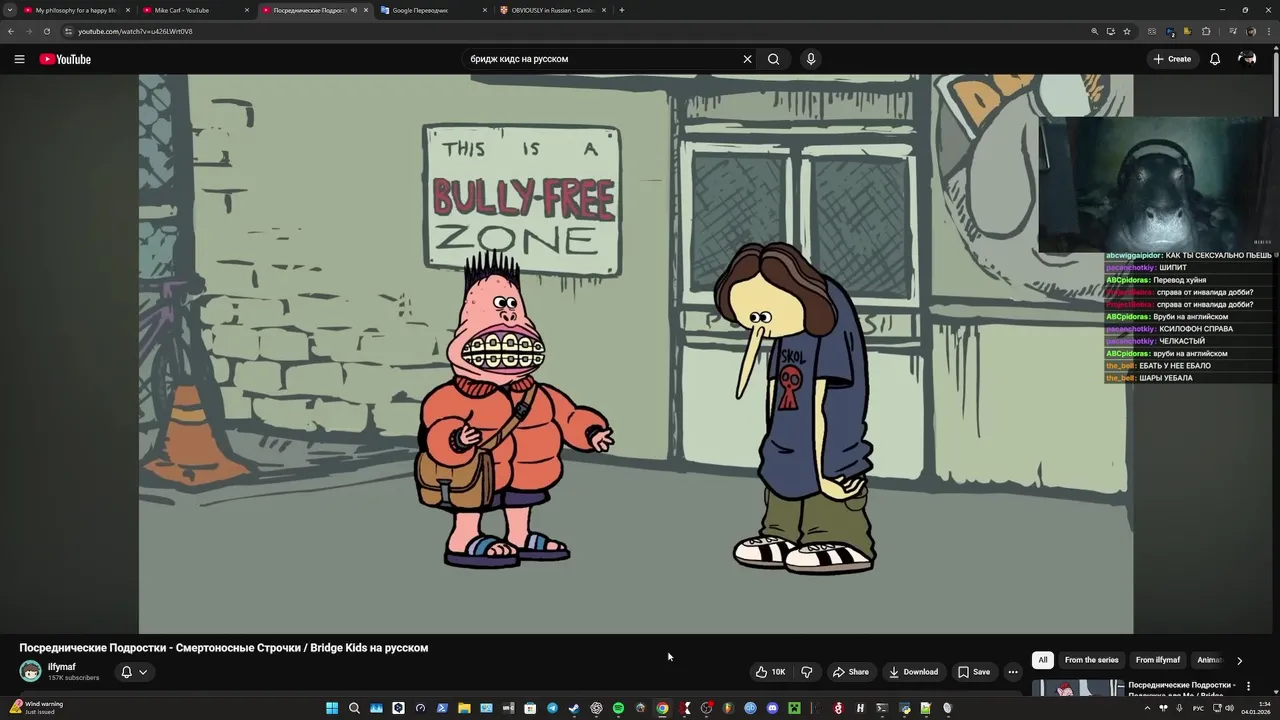Clear the YouTube search box text
This screenshot has width=1280, height=720.
click(x=747, y=59)
